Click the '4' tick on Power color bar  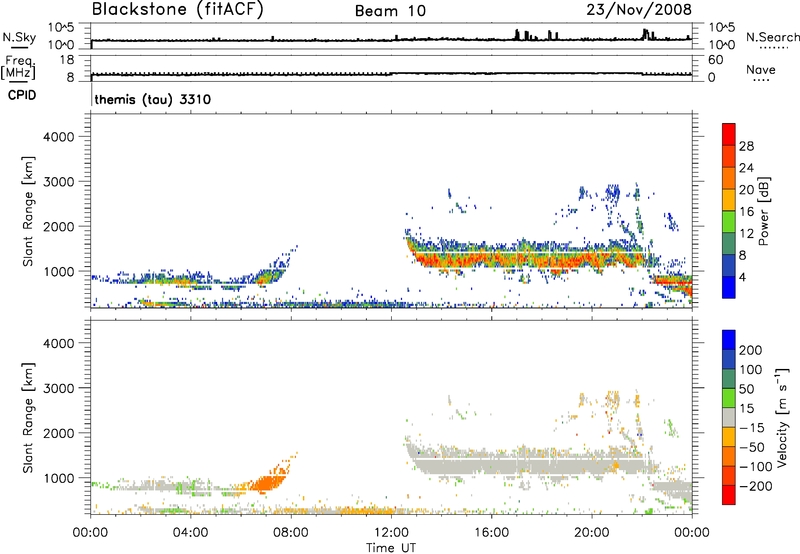click(x=742, y=277)
